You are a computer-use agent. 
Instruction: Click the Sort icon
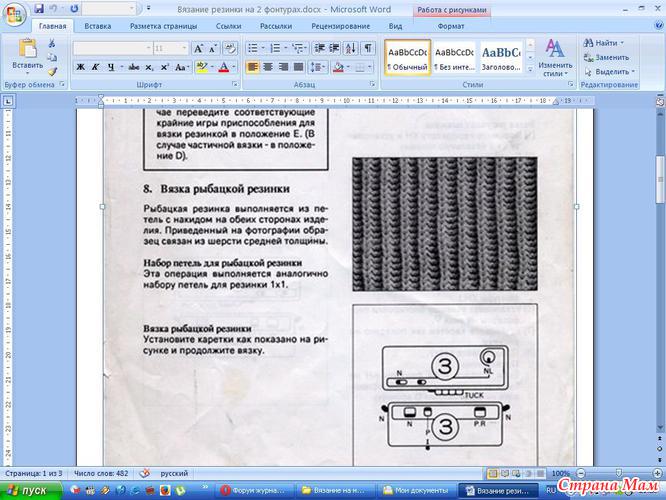pyautogui.click(x=351, y=48)
